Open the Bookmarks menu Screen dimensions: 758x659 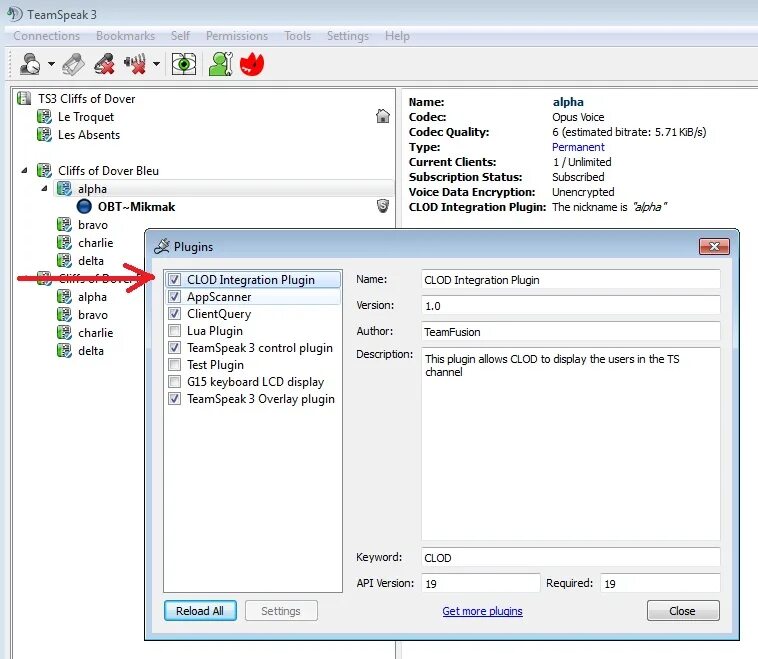126,36
